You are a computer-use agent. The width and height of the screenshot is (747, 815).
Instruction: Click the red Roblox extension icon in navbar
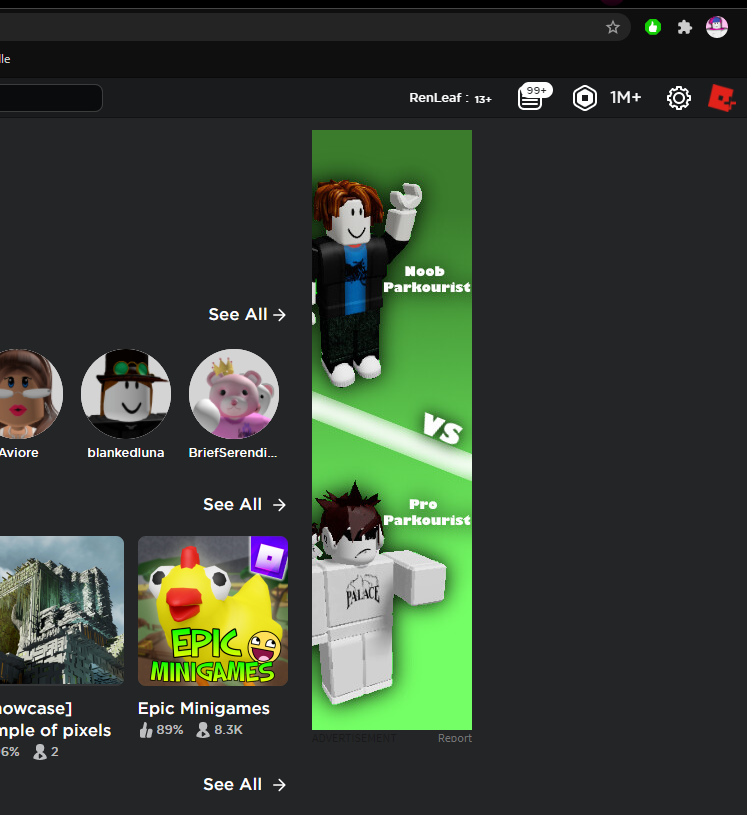coord(722,98)
